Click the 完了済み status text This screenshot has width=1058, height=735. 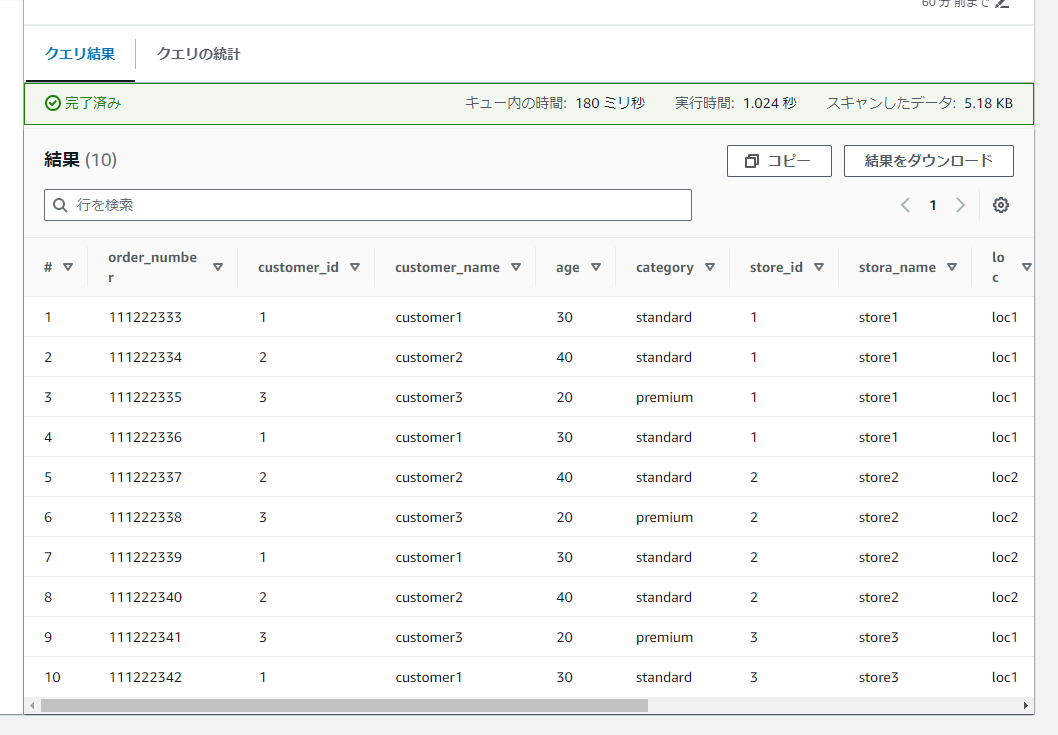tap(93, 103)
